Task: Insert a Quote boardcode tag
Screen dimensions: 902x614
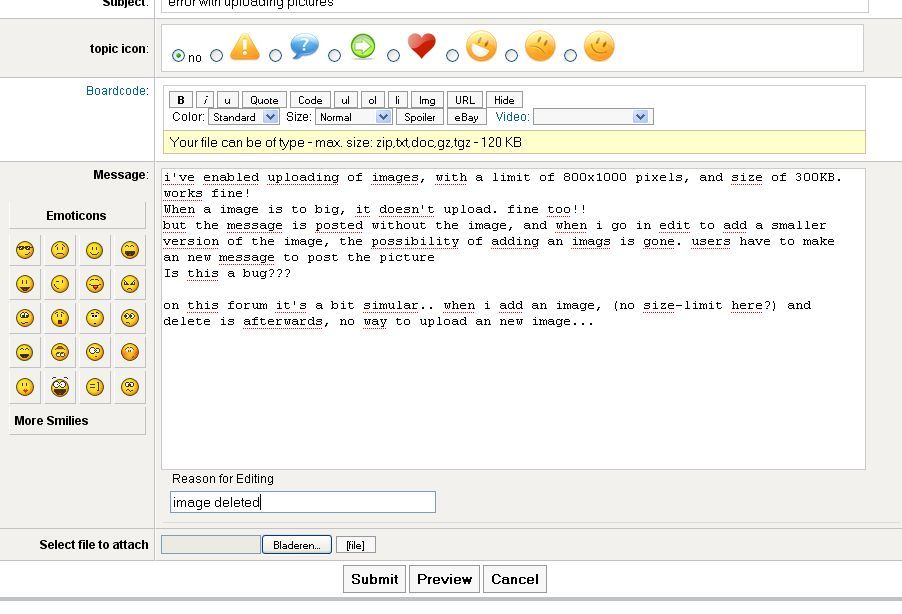Action: [264, 100]
